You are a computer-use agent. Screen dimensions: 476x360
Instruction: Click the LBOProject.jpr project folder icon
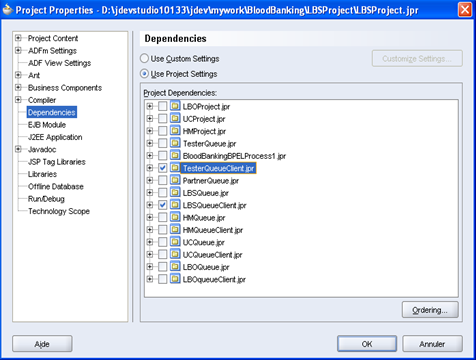tap(175, 106)
